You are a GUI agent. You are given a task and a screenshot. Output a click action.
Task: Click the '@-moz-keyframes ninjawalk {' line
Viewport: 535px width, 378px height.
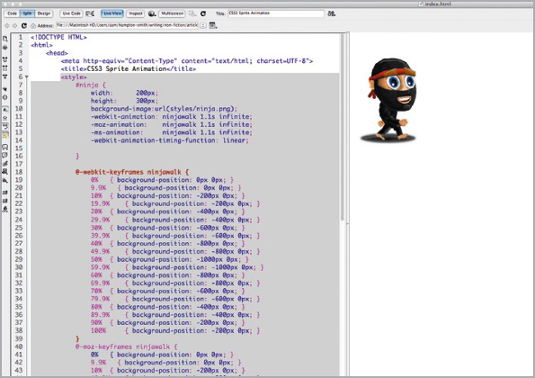pyautogui.click(x=126, y=347)
